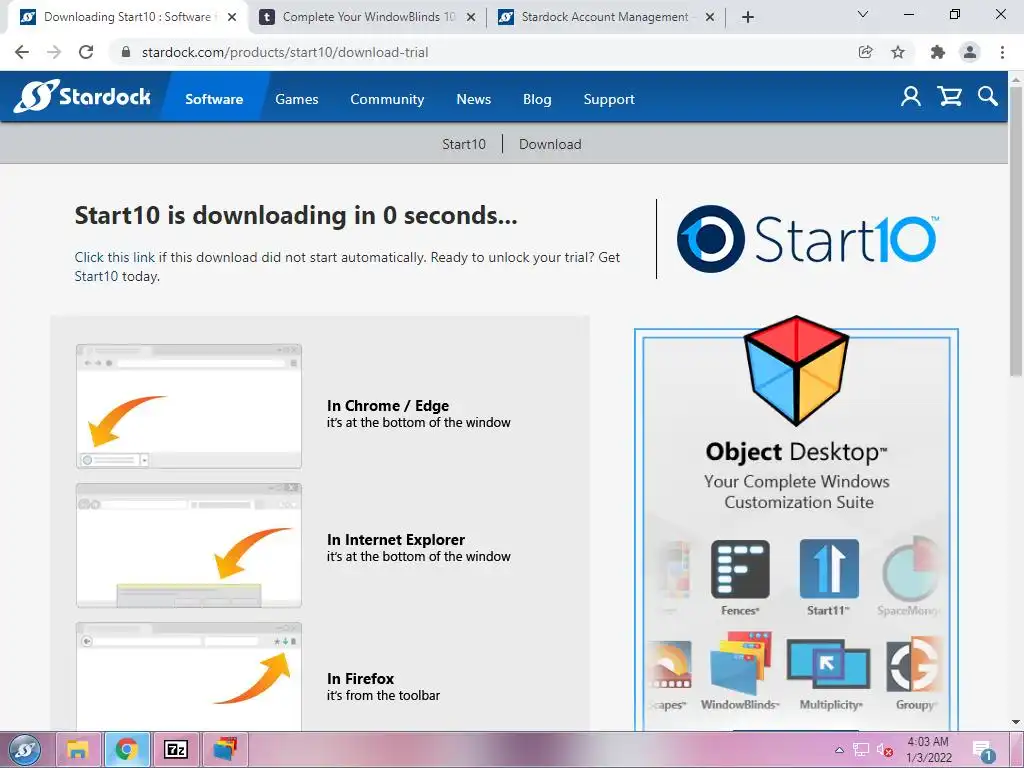
Task: Click the network tray icon
Action: click(x=861, y=750)
